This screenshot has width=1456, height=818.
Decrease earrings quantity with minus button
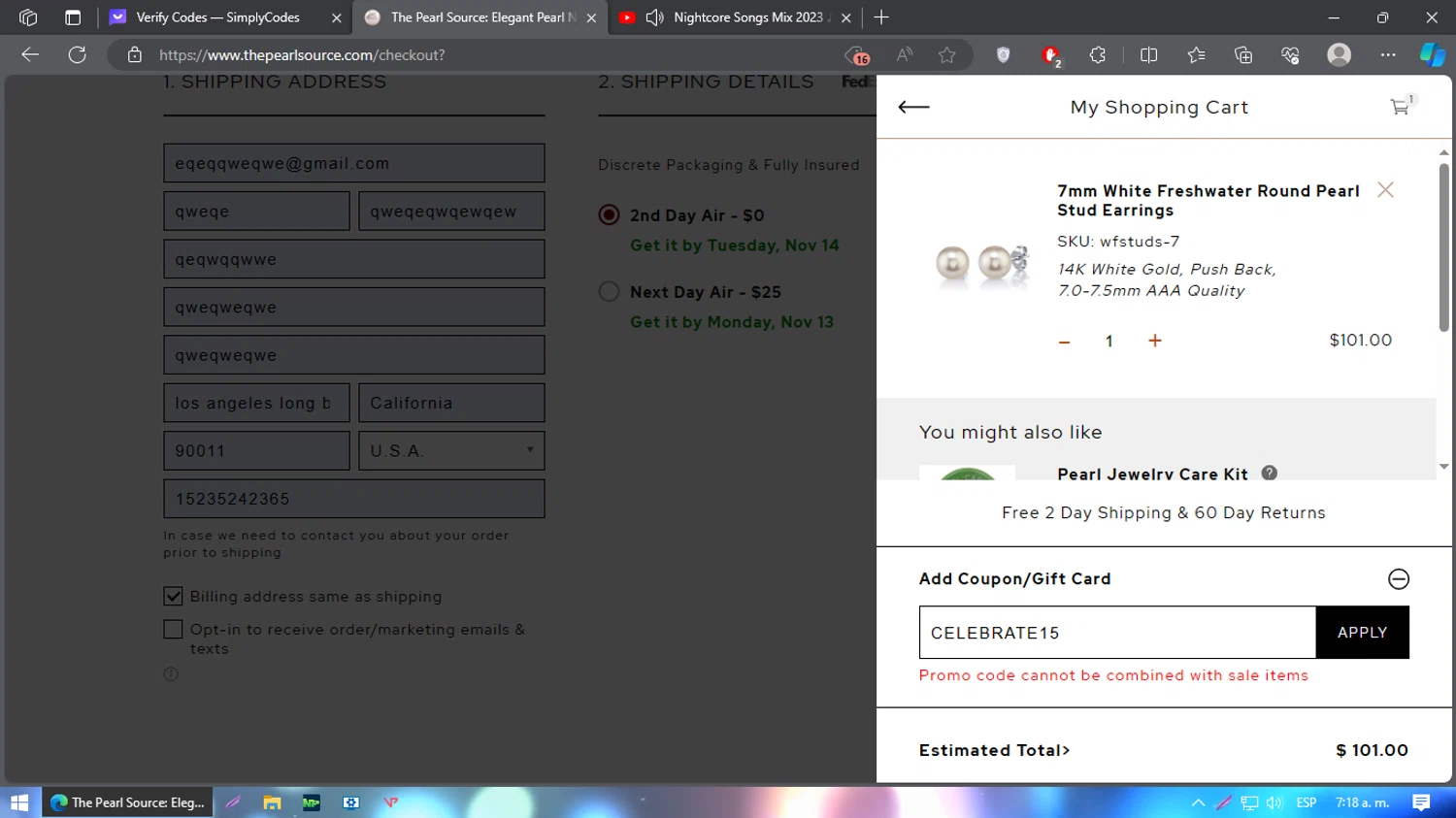[x=1064, y=342]
